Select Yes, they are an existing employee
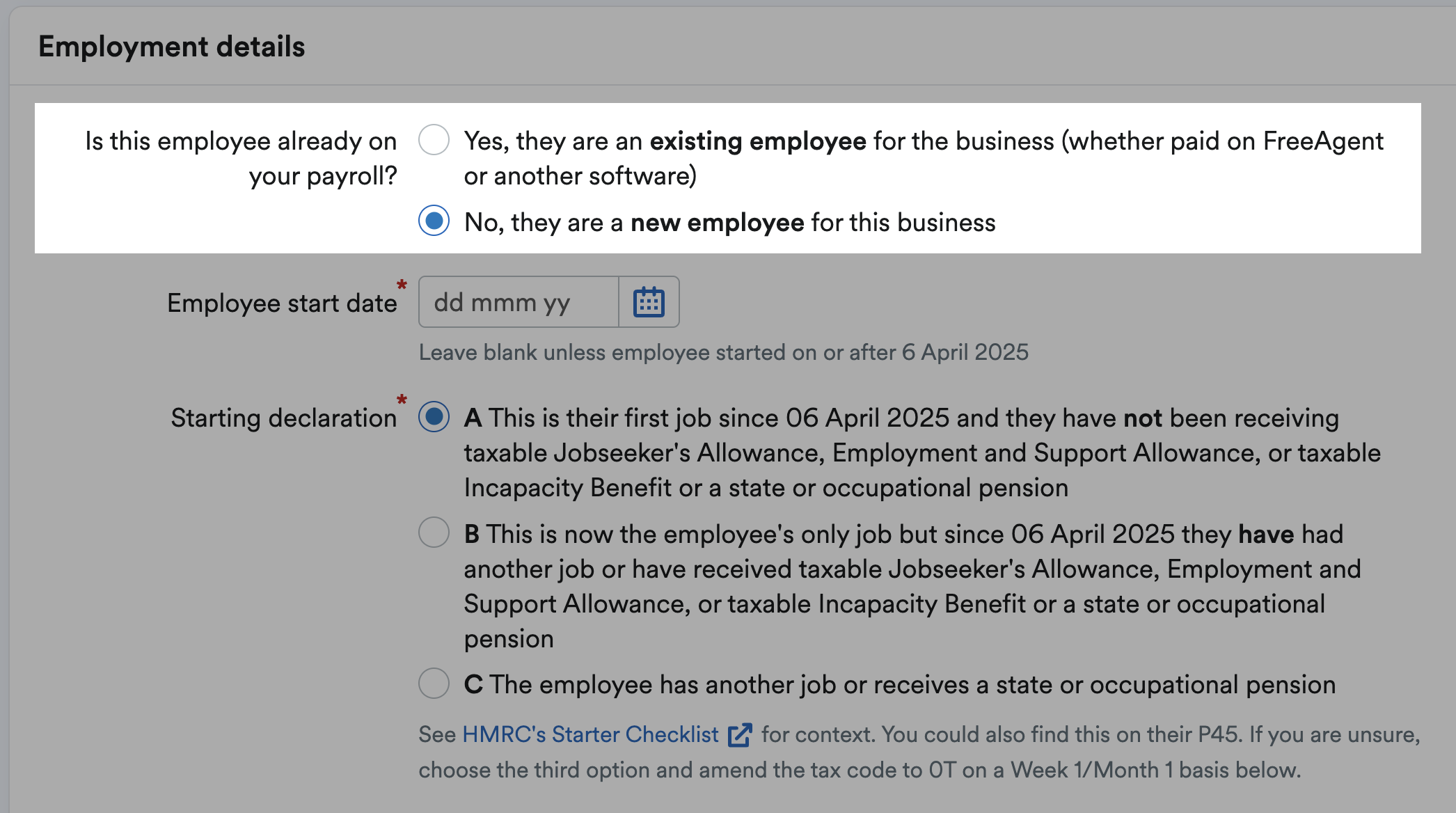The height and width of the screenshot is (813, 1456). pyautogui.click(x=434, y=140)
